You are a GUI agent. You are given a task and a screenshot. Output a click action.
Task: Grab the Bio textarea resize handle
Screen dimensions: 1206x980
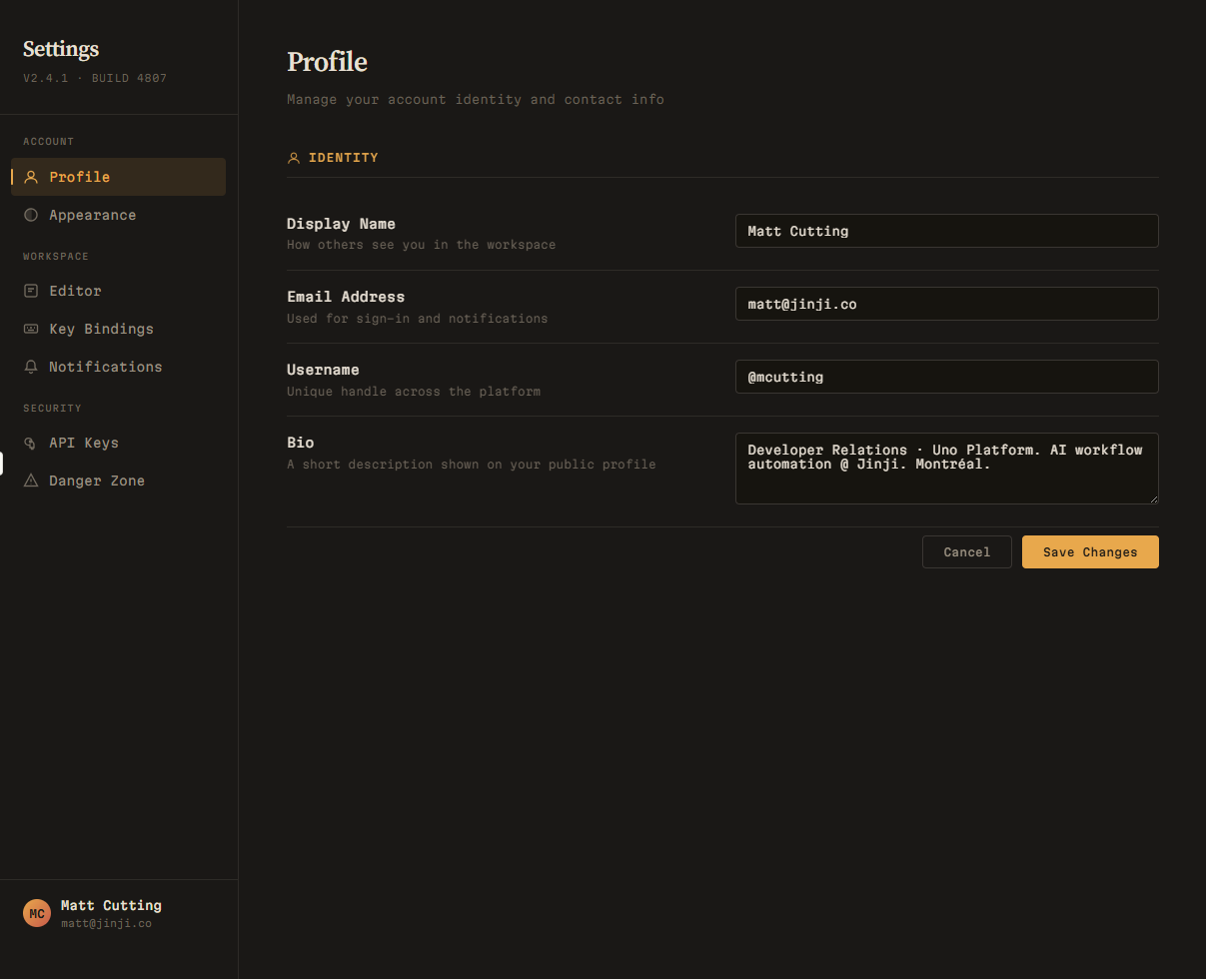pos(1153,498)
